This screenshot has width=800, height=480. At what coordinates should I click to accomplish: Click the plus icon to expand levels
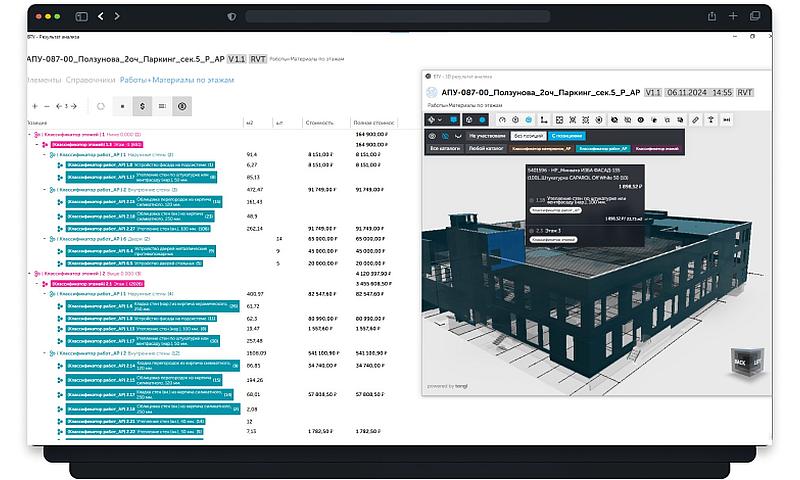35,105
